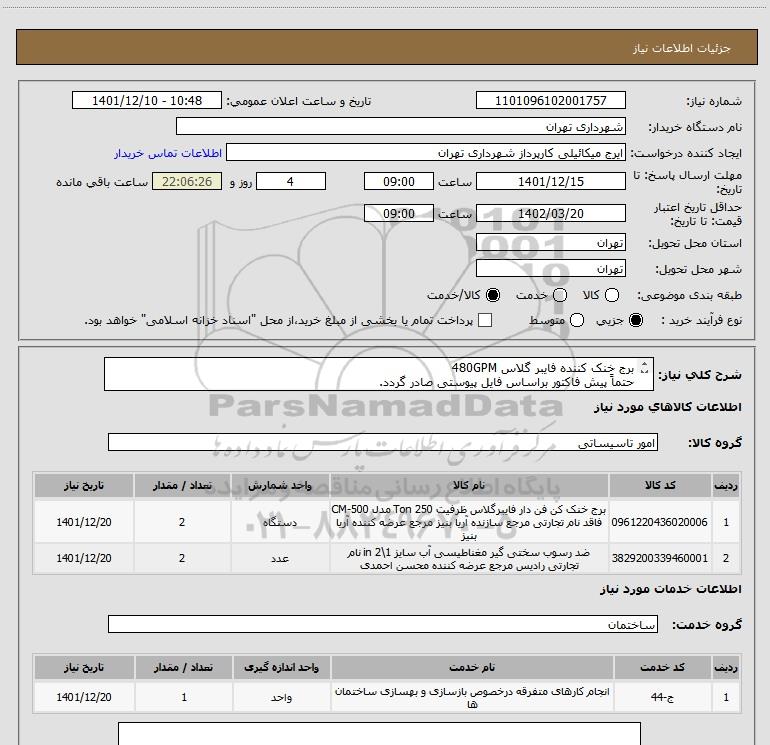Click goods code 0961220436020006
The image size is (770, 745).
click(660, 522)
